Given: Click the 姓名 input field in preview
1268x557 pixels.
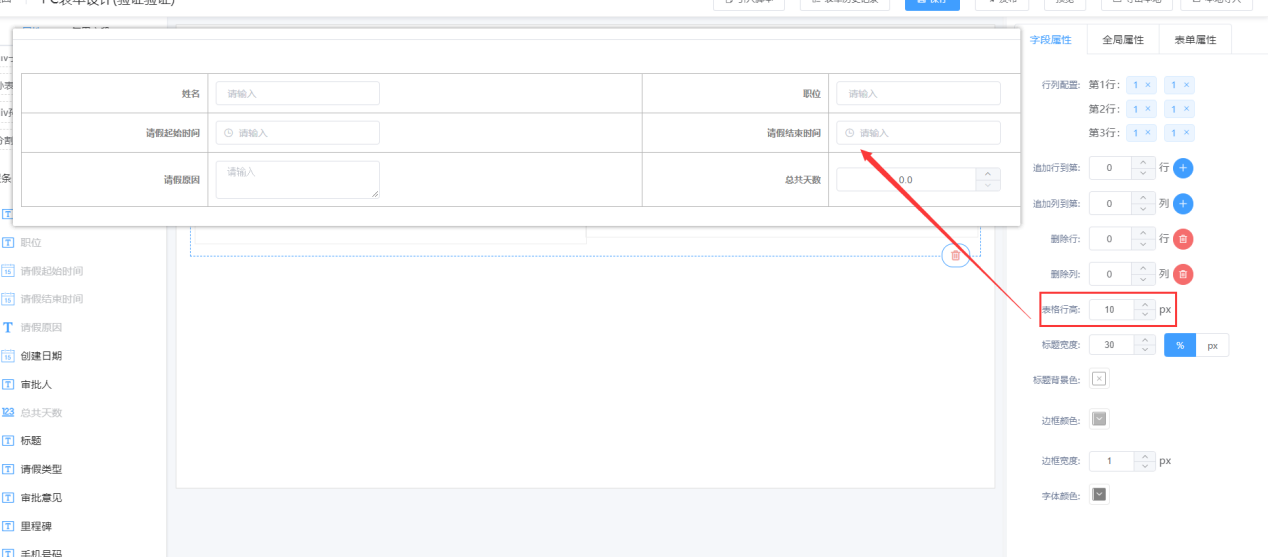Looking at the screenshot, I should pyautogui.click(x=297, y=93).
